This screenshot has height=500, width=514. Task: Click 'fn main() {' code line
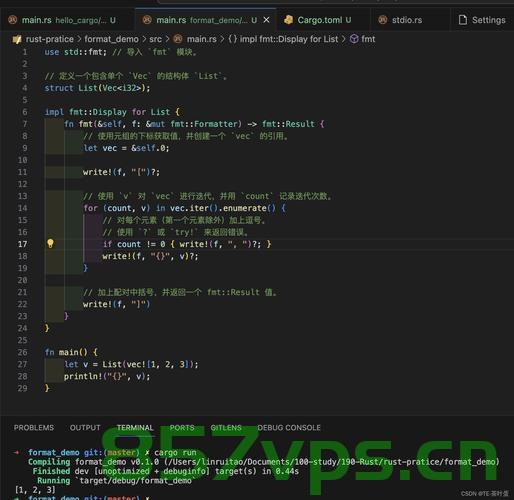(x=71, y=352)
